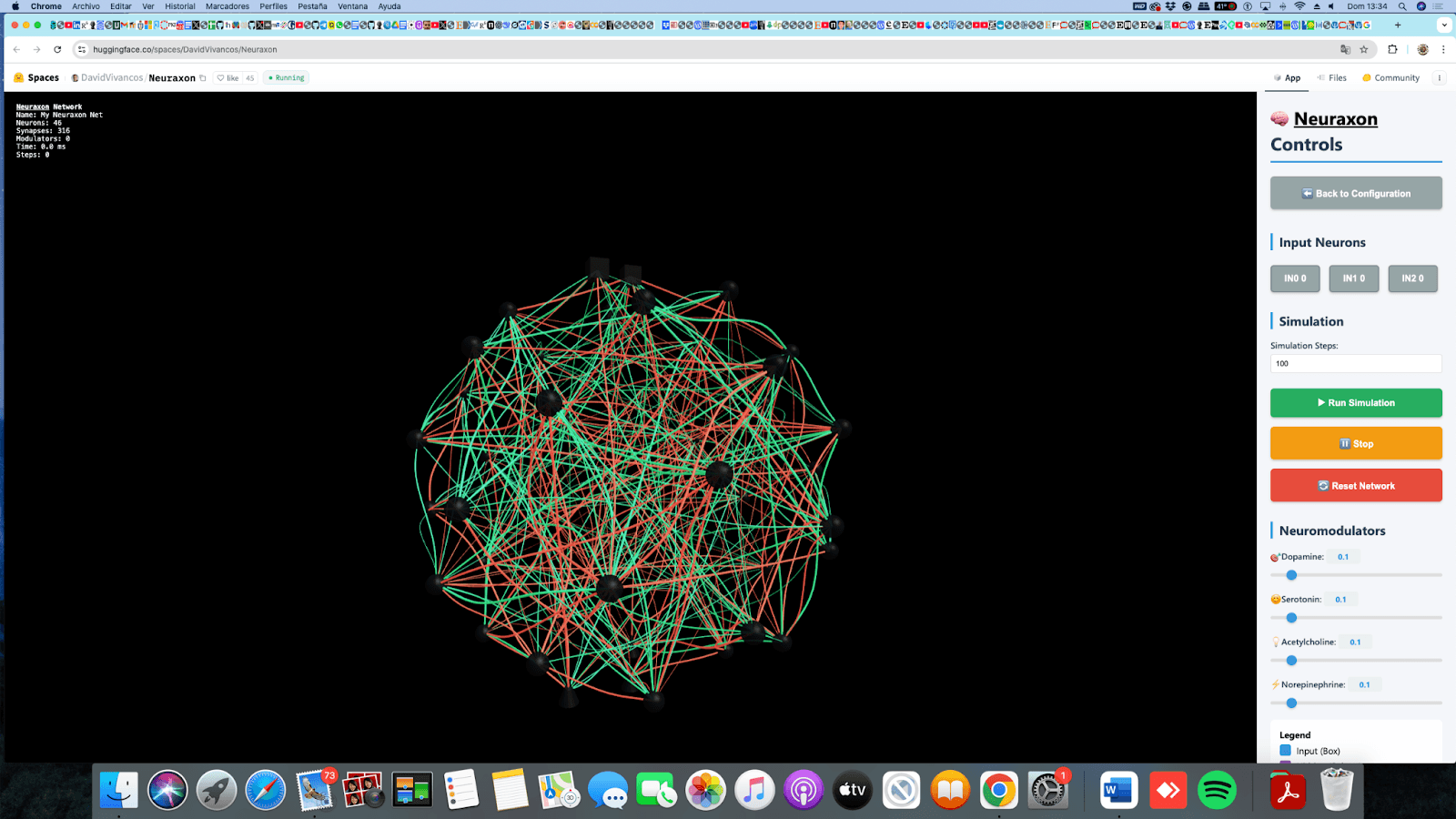The image size is (1456, 819).
Task: Open the Chrome three-dot menu
Action: 1443,49
